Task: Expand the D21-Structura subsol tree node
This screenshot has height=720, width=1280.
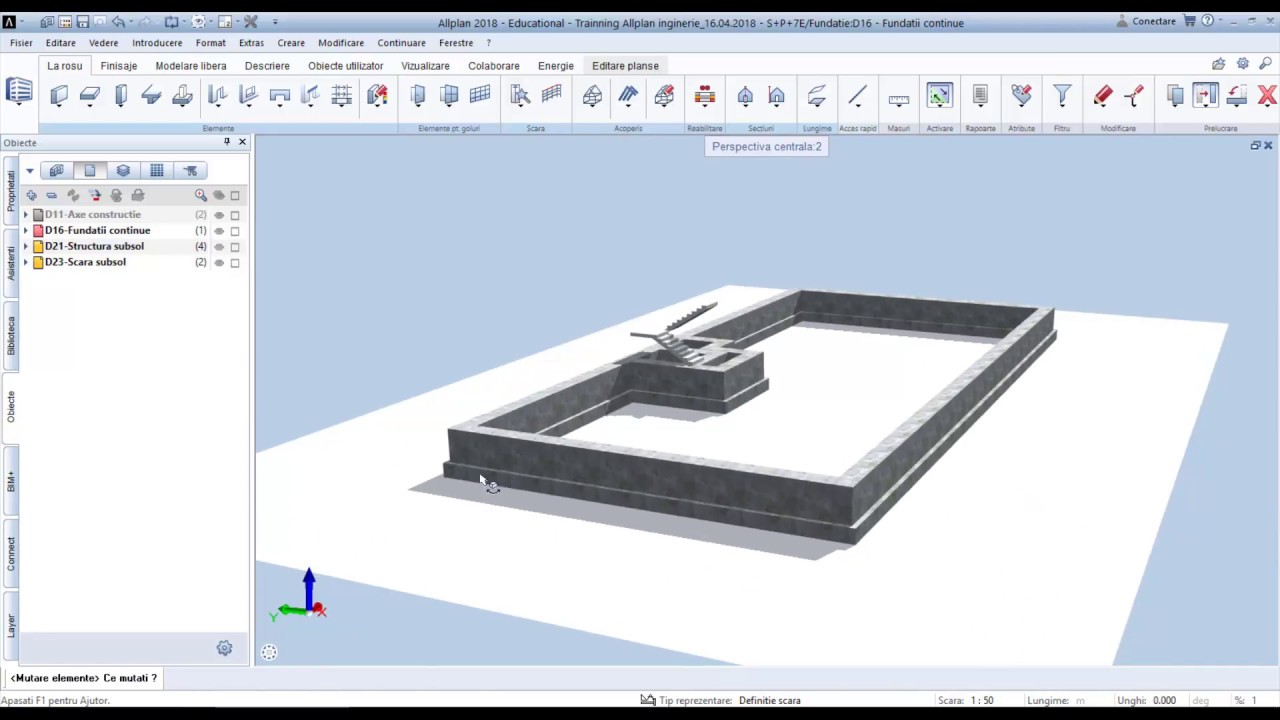Action: click(x=26, y=247)
